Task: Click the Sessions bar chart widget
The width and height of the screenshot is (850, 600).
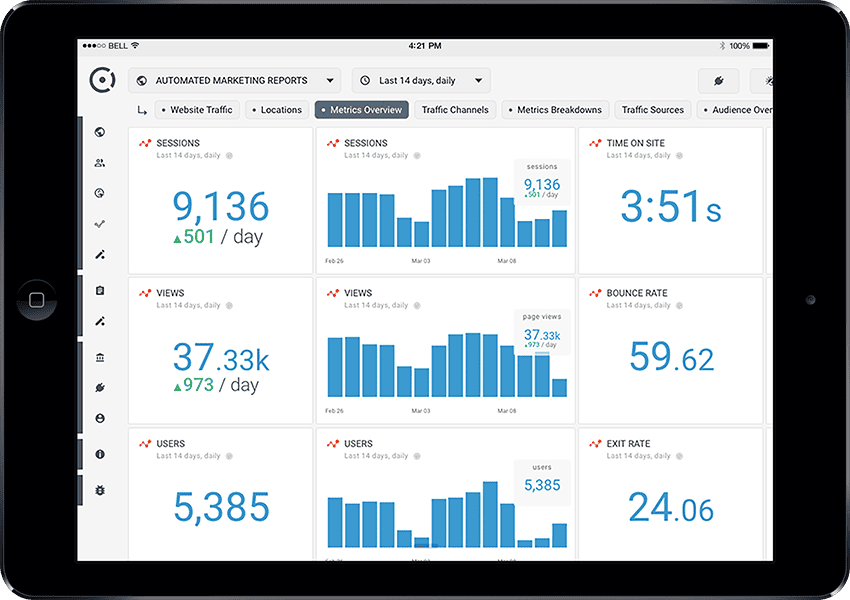Action: tap(446, 205)
